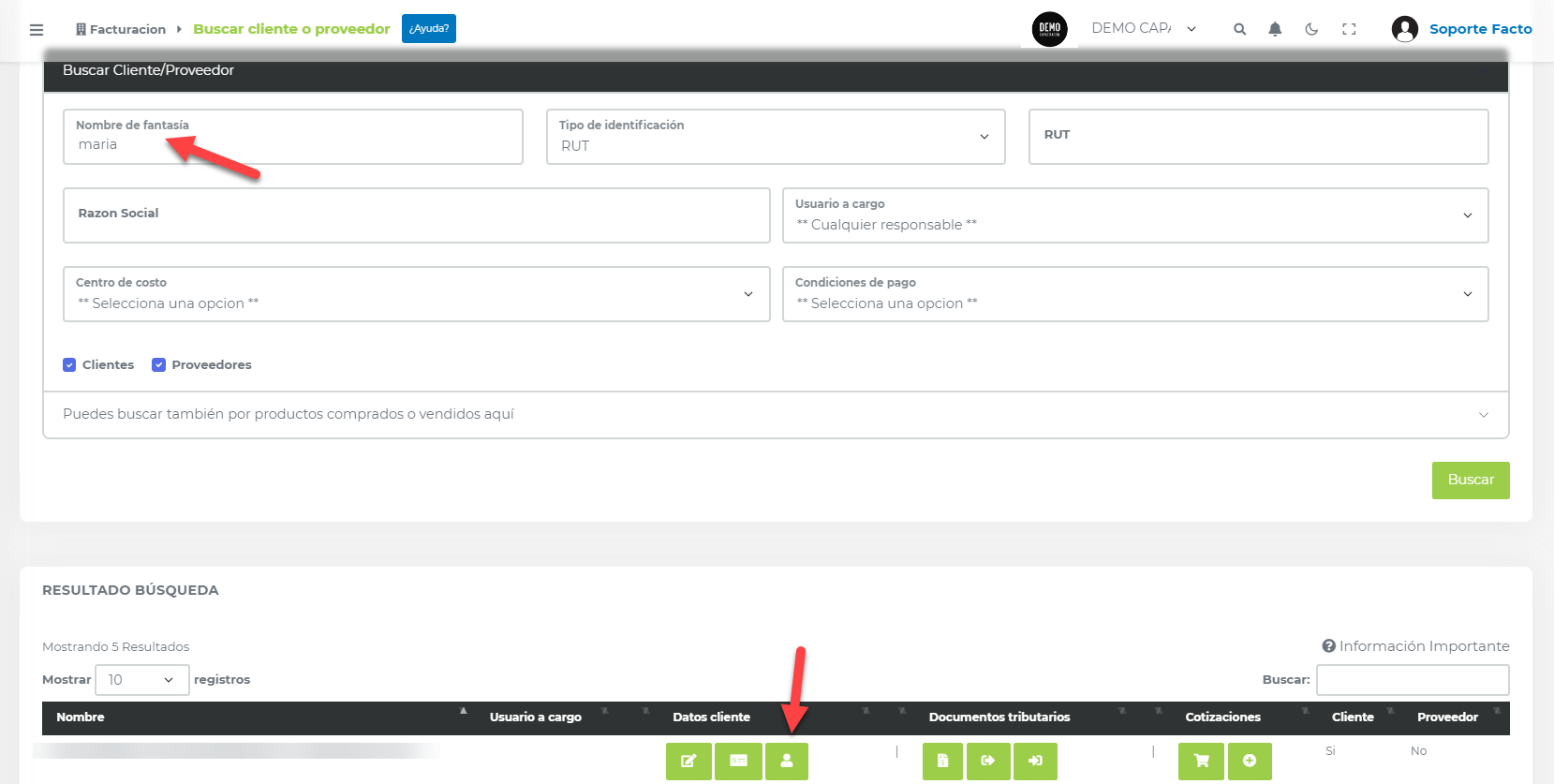This screenshot has width=1554, height=784.
Task: Uncheck the Proveedores checkbox
Action: tap(159, 365)
